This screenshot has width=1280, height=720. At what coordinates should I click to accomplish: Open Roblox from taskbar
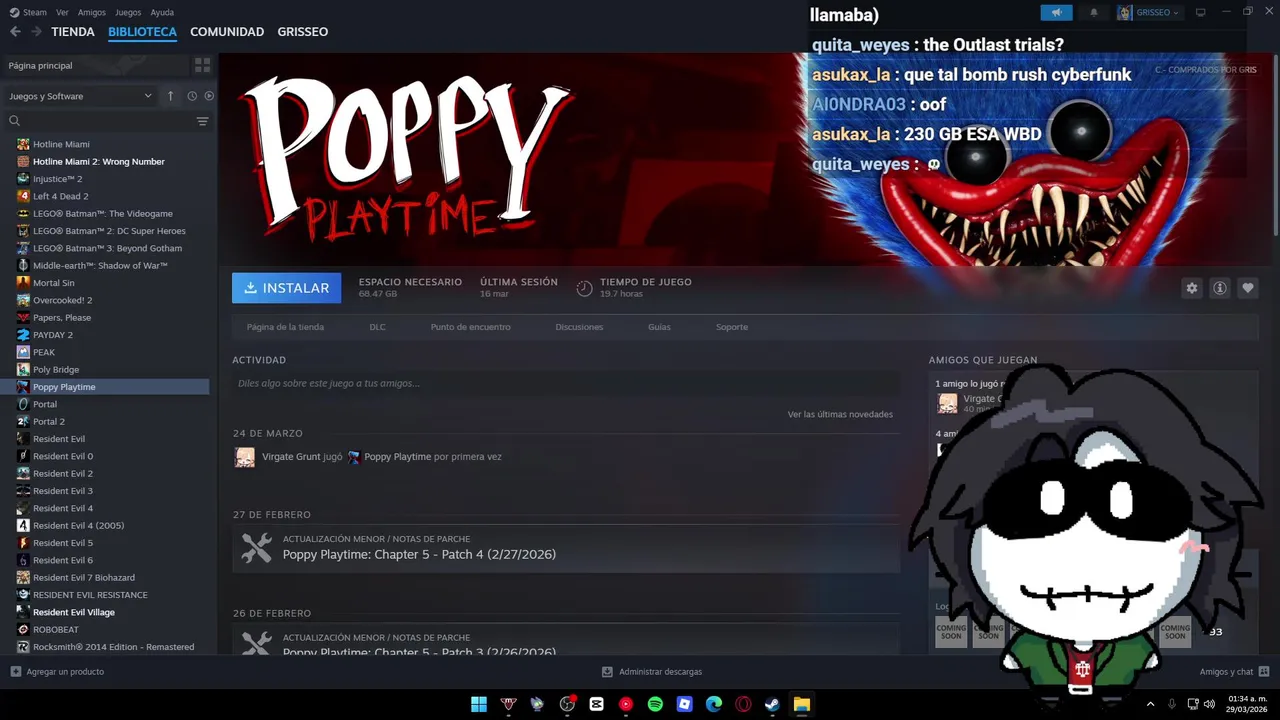pos(684,704)
